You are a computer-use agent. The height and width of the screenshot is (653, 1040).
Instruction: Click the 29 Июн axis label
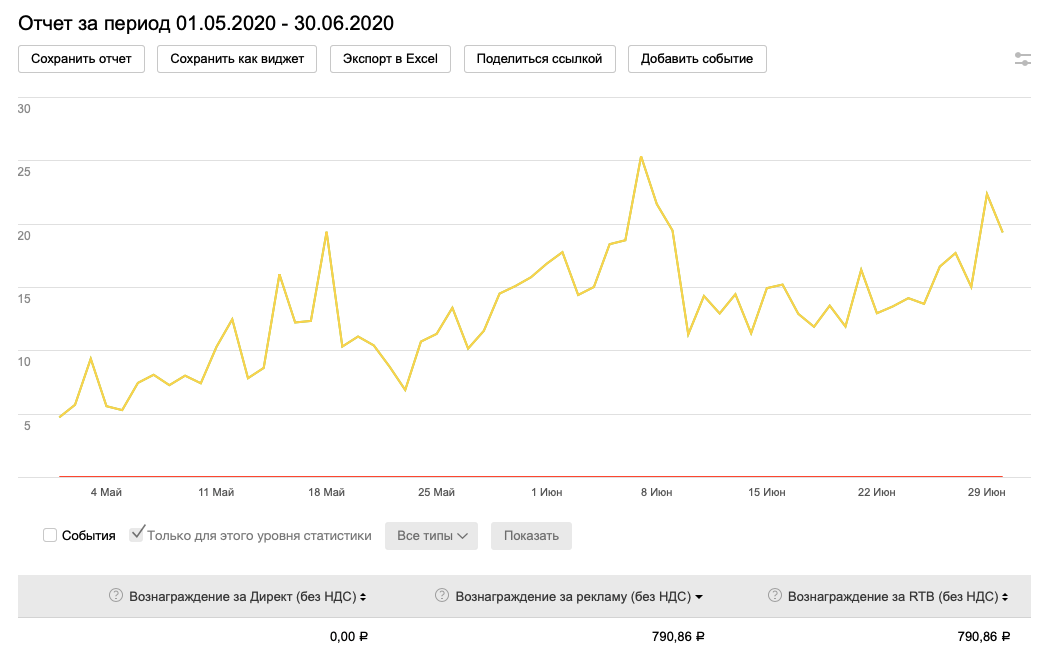pyautogui.click(x=987, y=492)
